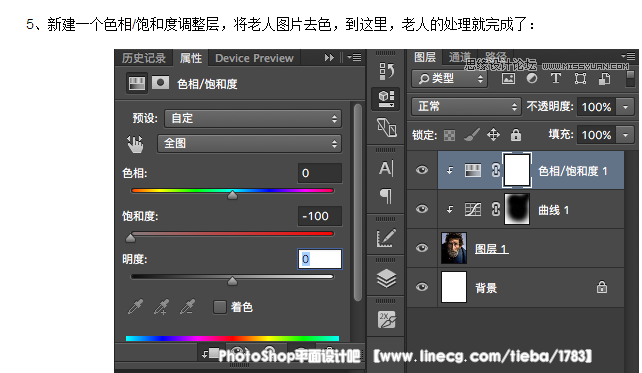The image size is (642, 373).
Task: Click the 明度 value input field
Action: point(320,259)
